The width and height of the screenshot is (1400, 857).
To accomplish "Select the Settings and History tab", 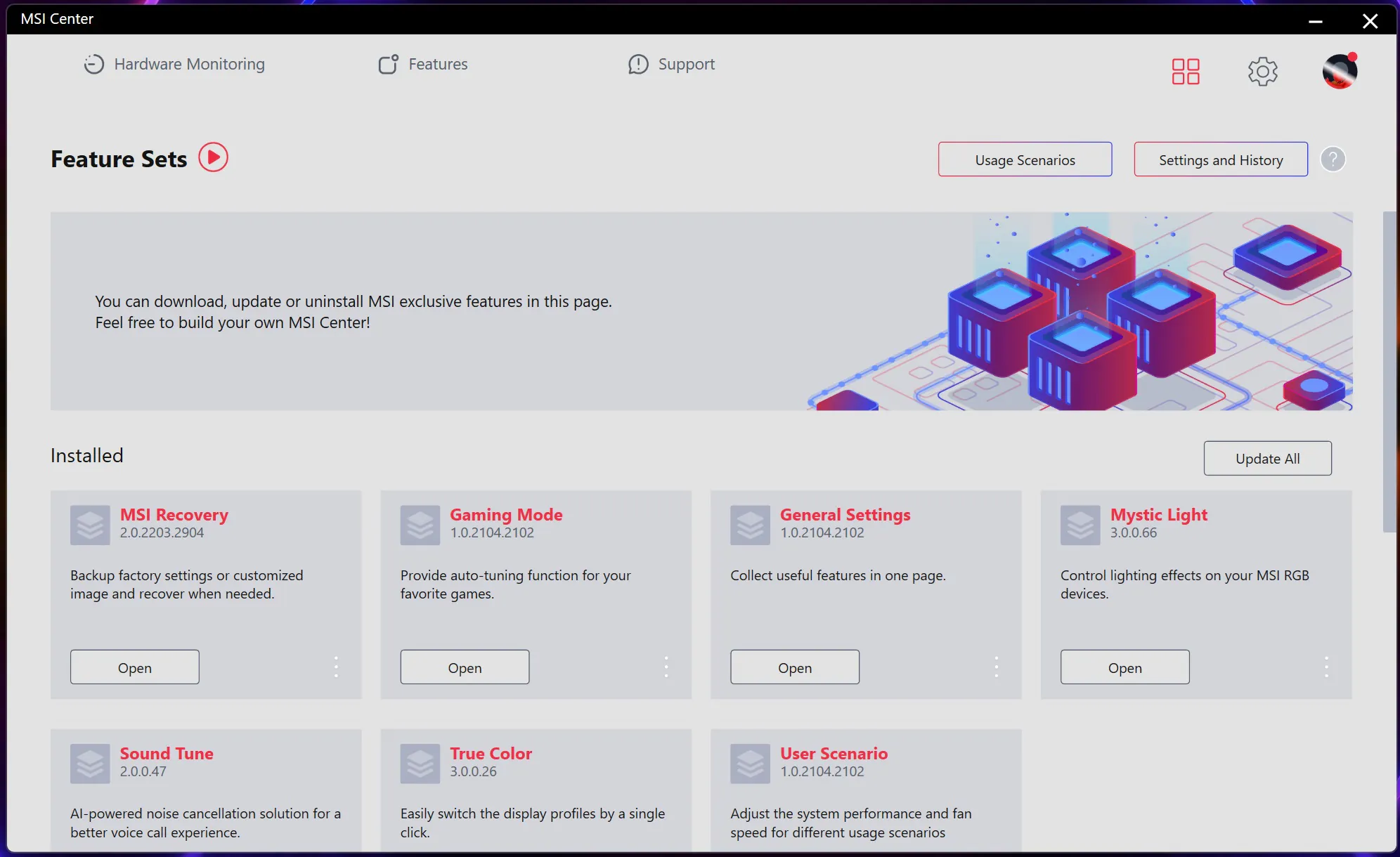I will point(1221,159).
